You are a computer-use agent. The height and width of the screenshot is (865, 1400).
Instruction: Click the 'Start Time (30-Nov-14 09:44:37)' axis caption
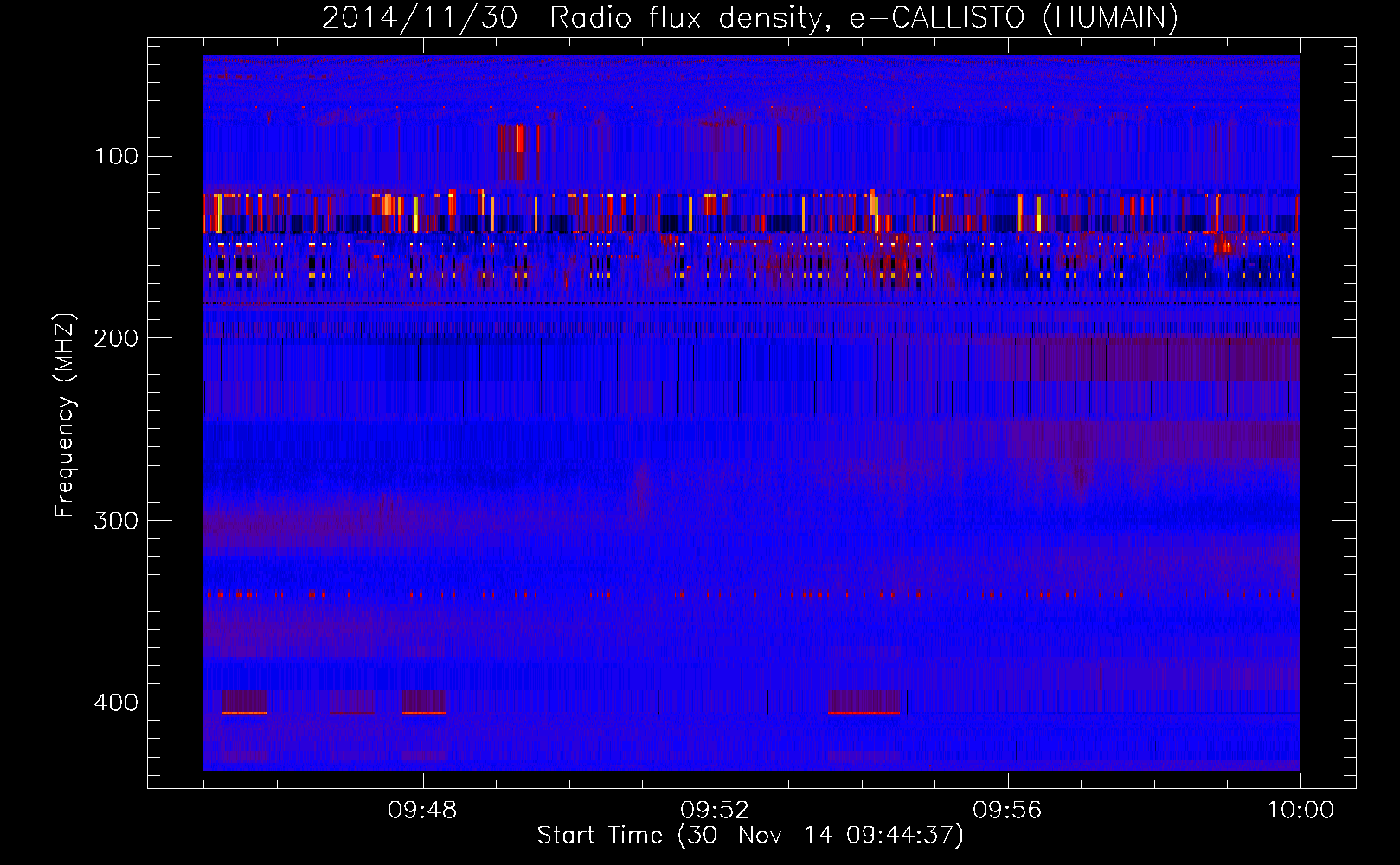coord(750,836)
